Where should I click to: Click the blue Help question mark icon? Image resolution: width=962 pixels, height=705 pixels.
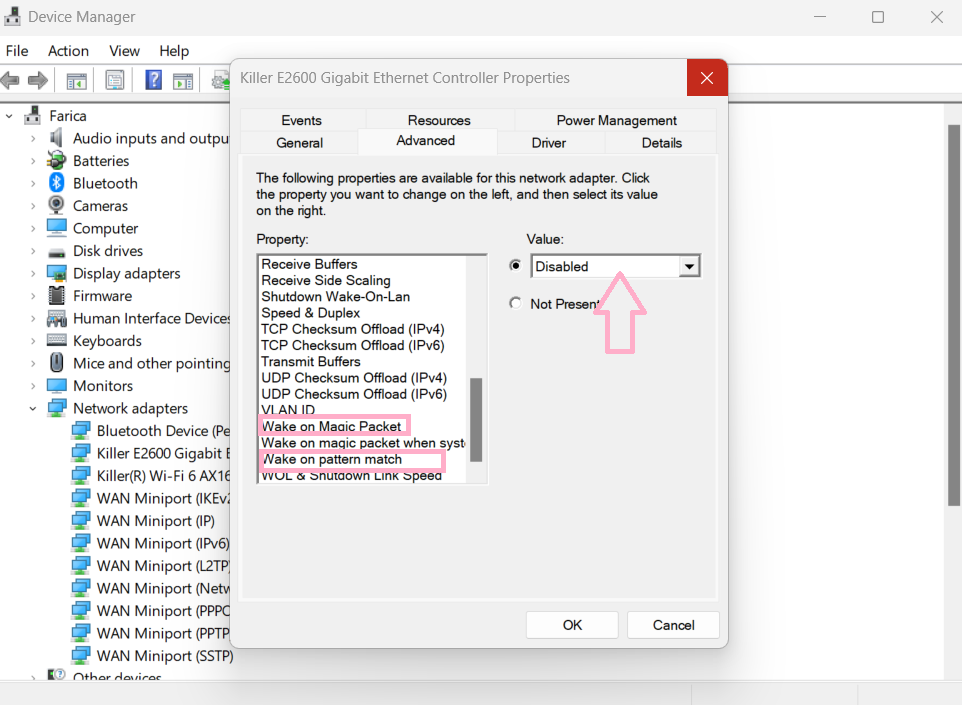click(154, 80)
